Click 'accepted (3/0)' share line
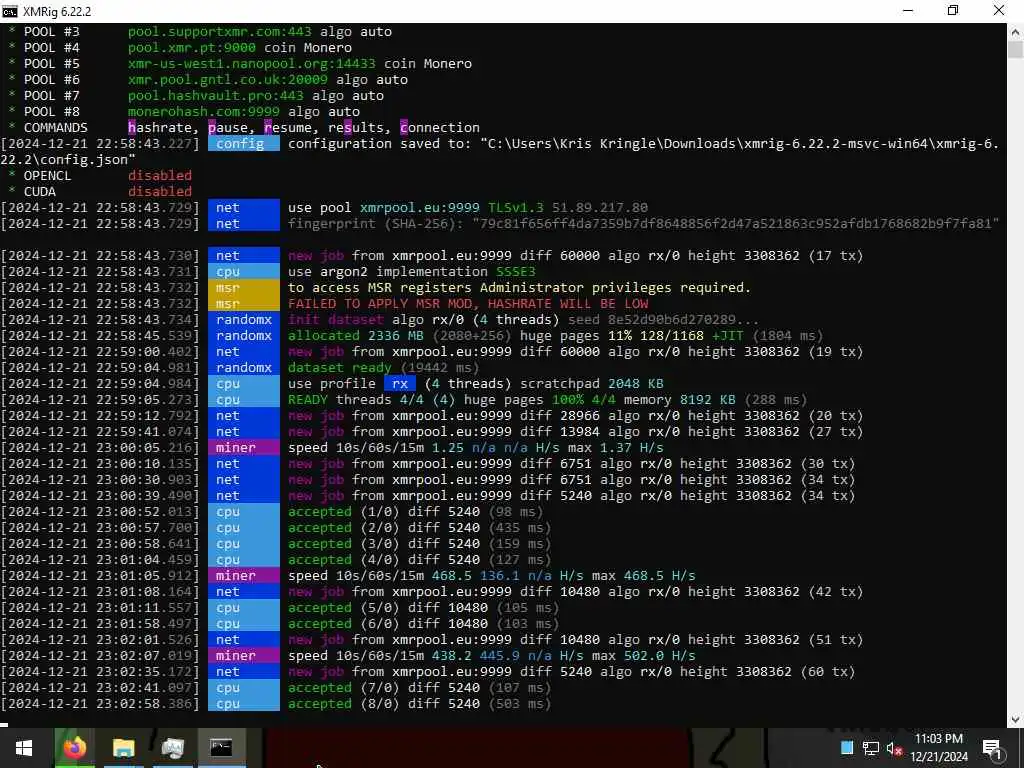Screen dimensions: 1024x768 tap(419, 544)
